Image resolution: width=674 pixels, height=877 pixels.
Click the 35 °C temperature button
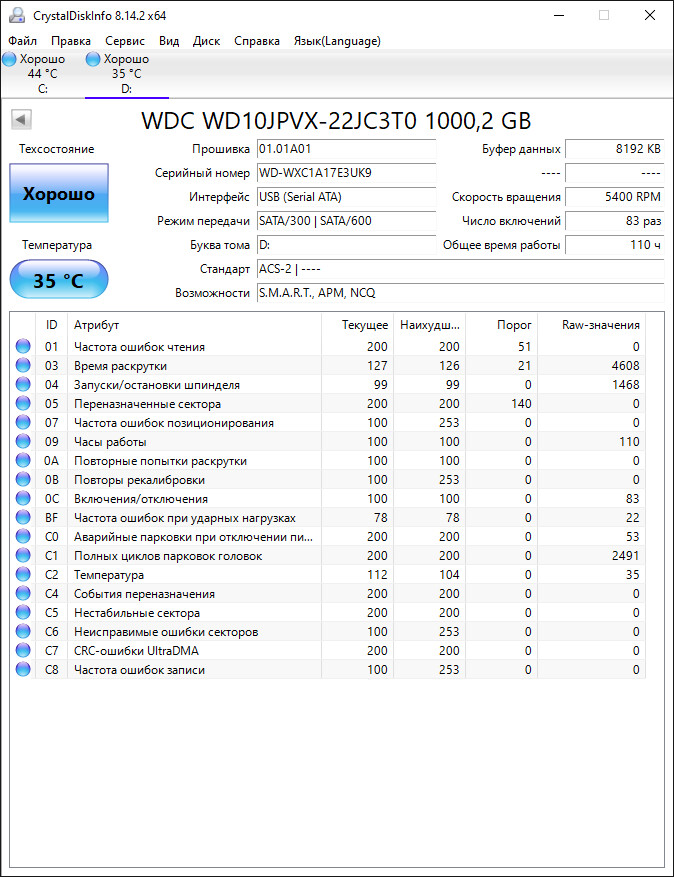coord(59,280)
